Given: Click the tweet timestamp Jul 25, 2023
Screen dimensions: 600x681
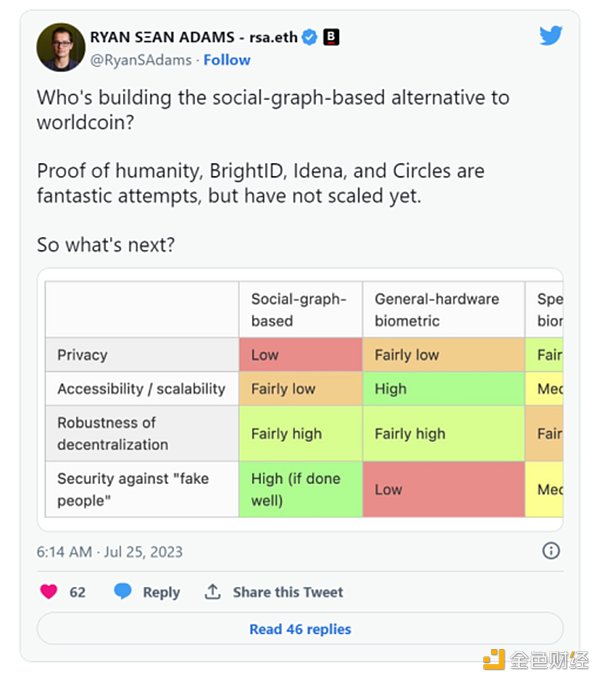Looking at the screenshot, I should coord(110,551).
